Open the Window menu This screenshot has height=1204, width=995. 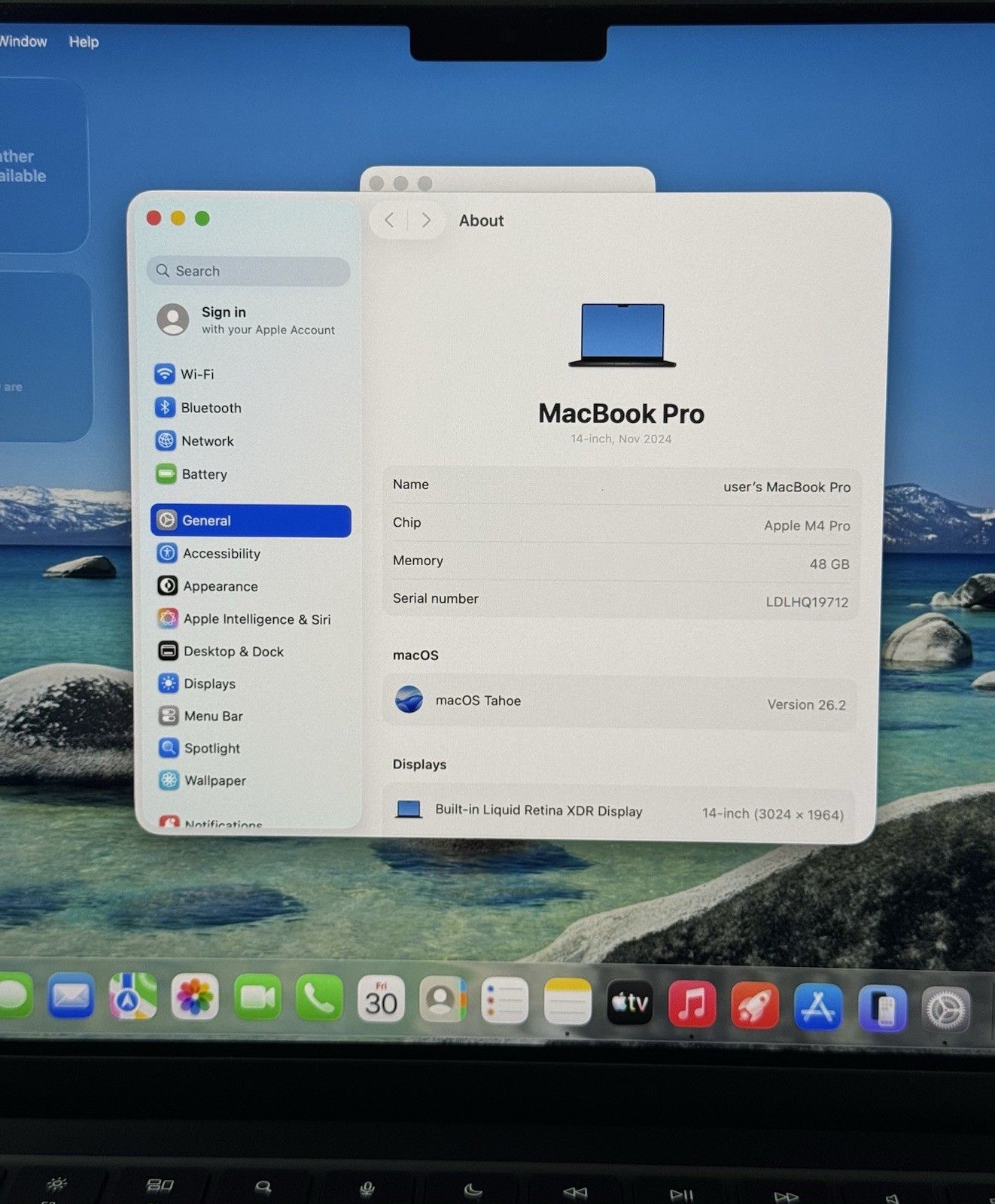point(23,41)
